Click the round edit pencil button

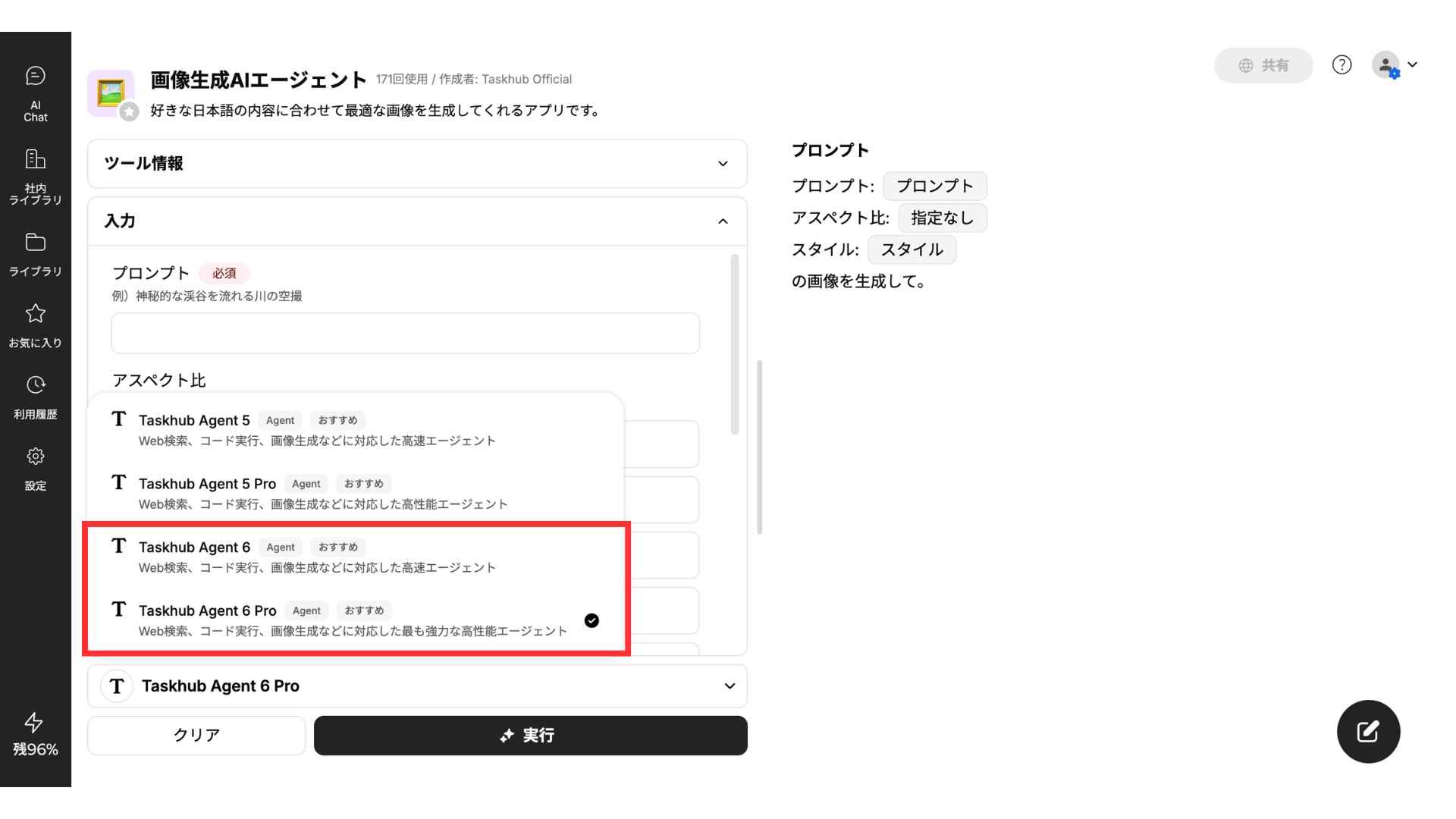pos(1367,731)
